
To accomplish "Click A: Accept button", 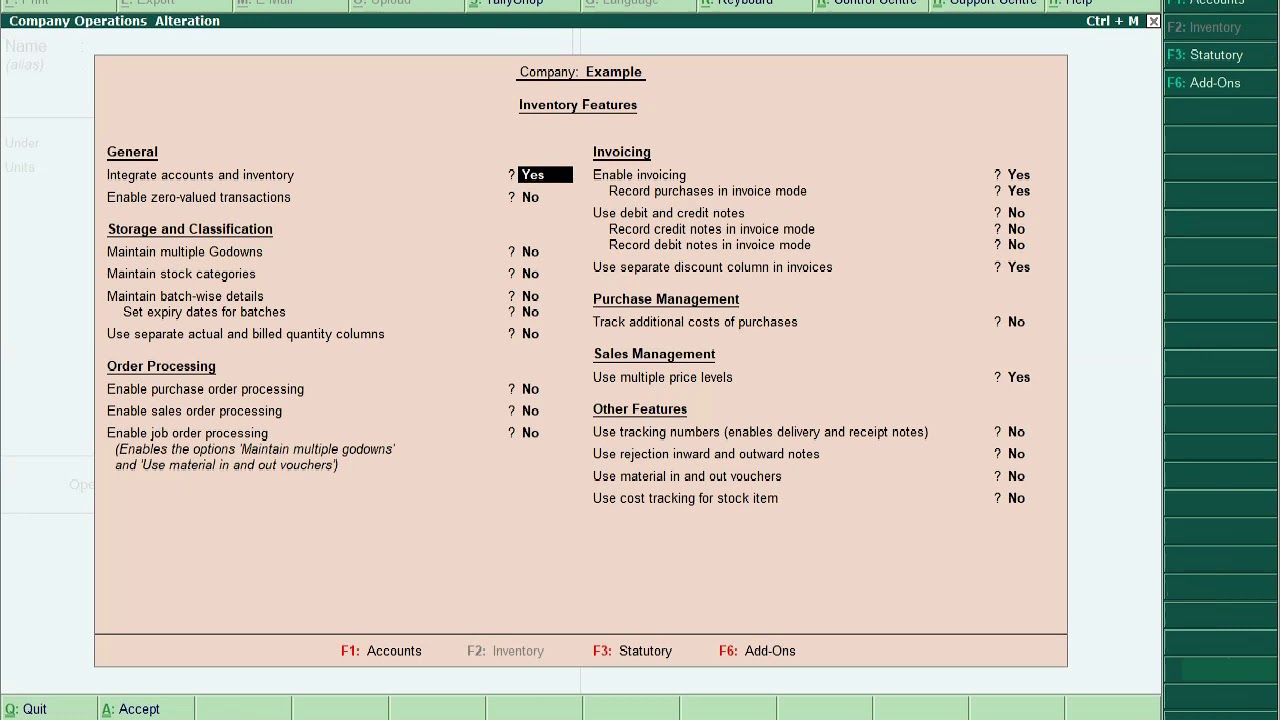I will click(145, 709).
